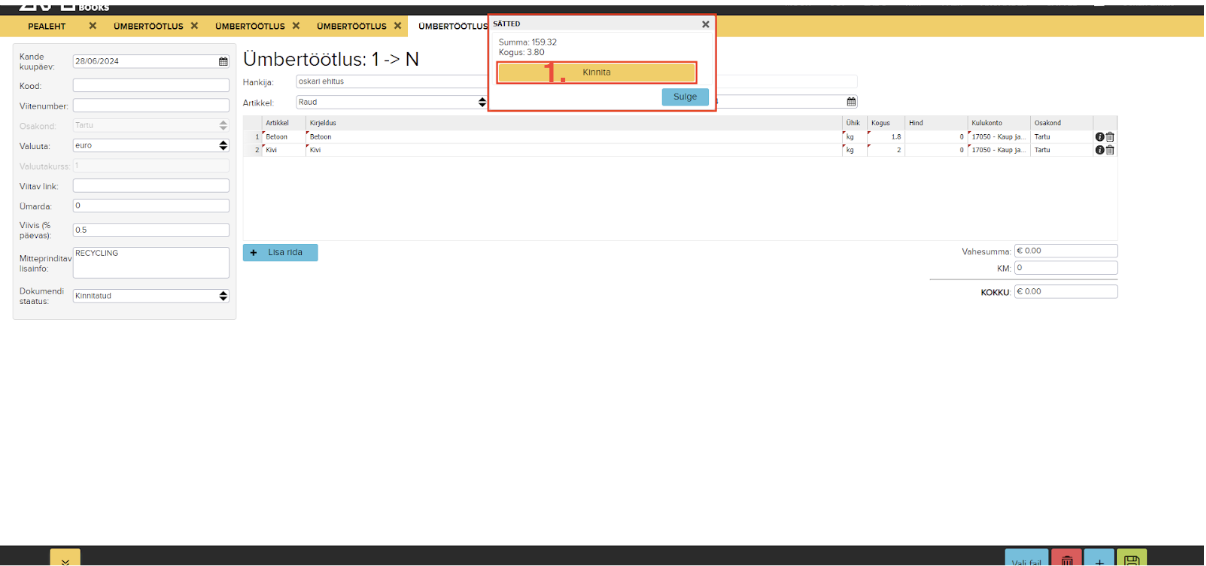Viewport: 1206px width, 566px height.
Task: Show info for Betoon row
Action: 1099,137
